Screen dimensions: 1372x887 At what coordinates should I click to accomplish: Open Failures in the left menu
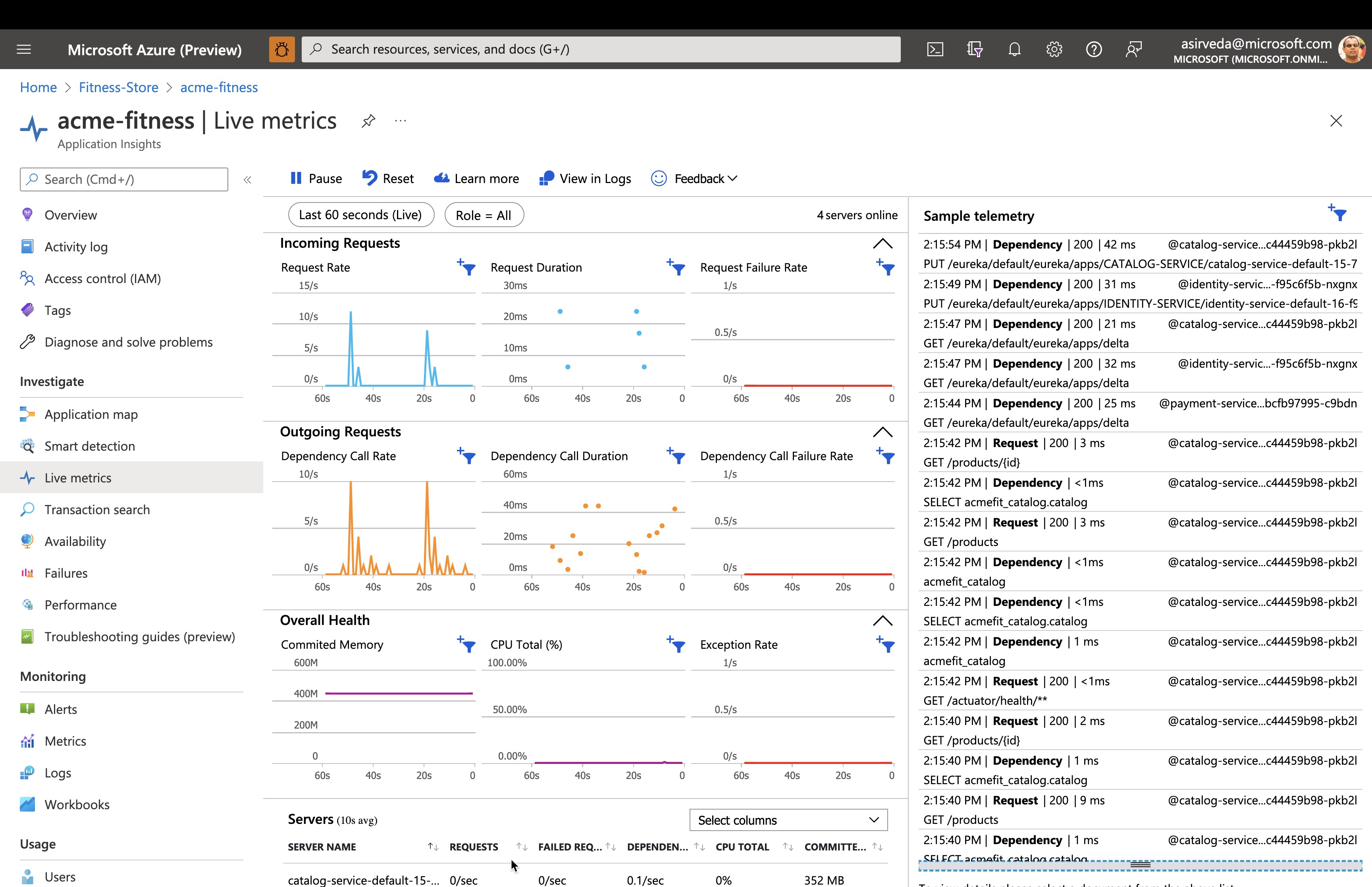pos(66,573)
